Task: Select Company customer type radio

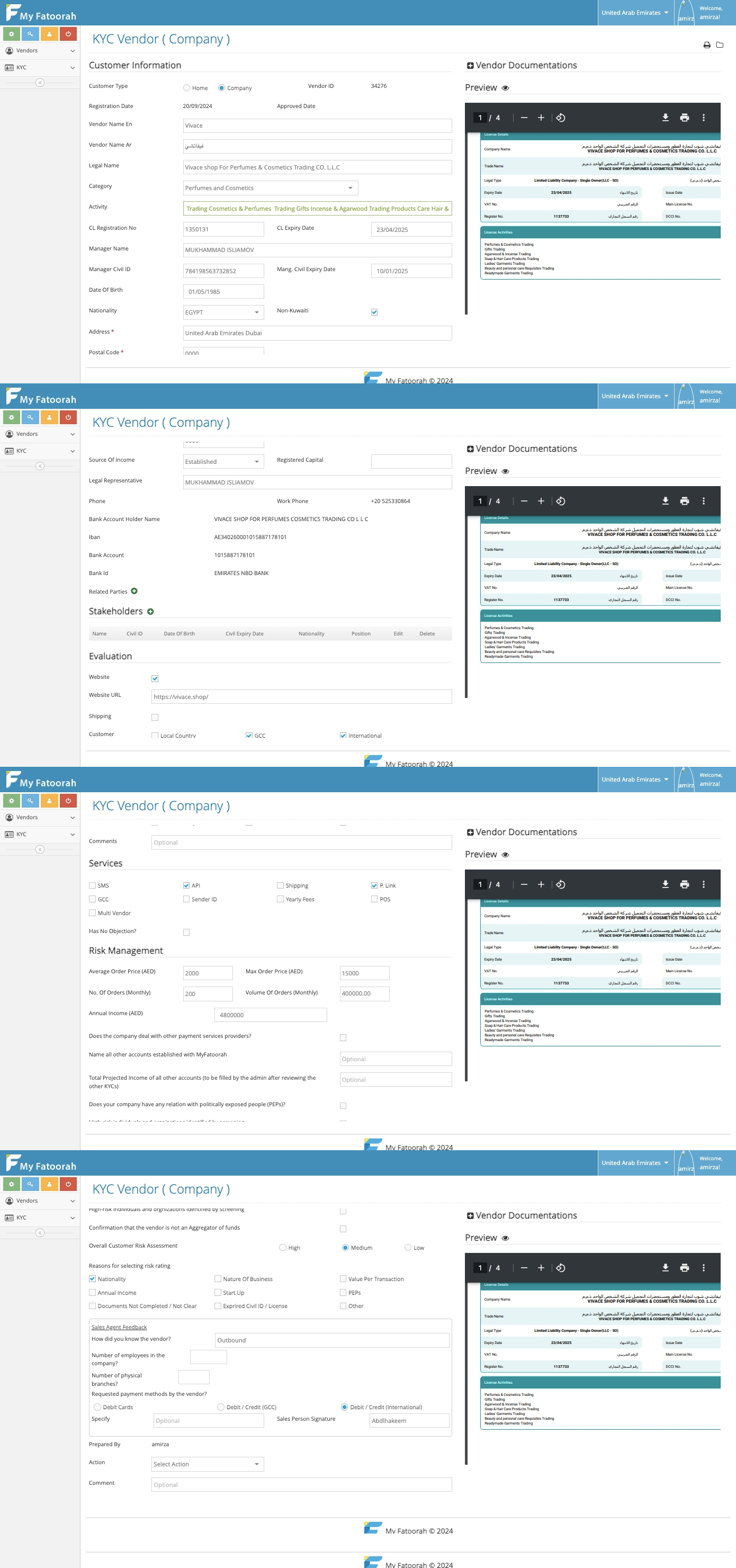Action: click(221, 88)
